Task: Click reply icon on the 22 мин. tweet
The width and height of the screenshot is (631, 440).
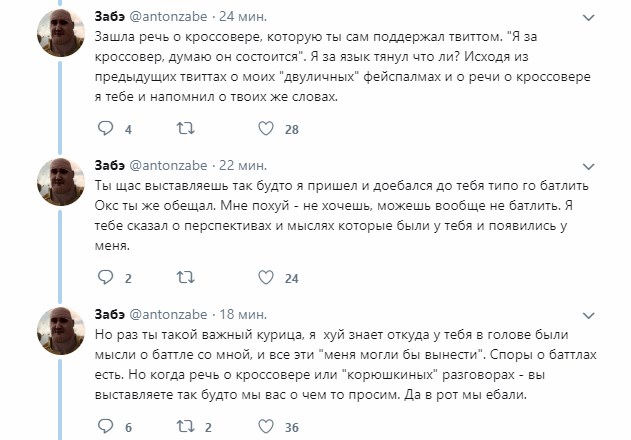Action: click(x=106, y=277)
